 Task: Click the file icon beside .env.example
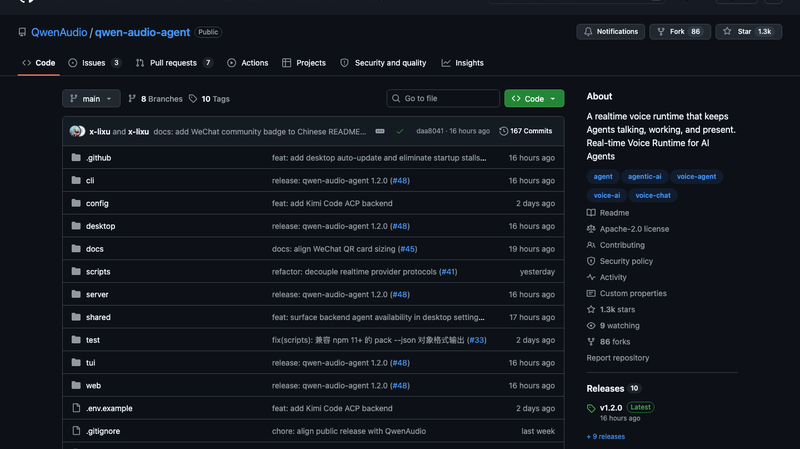(76, 408)
